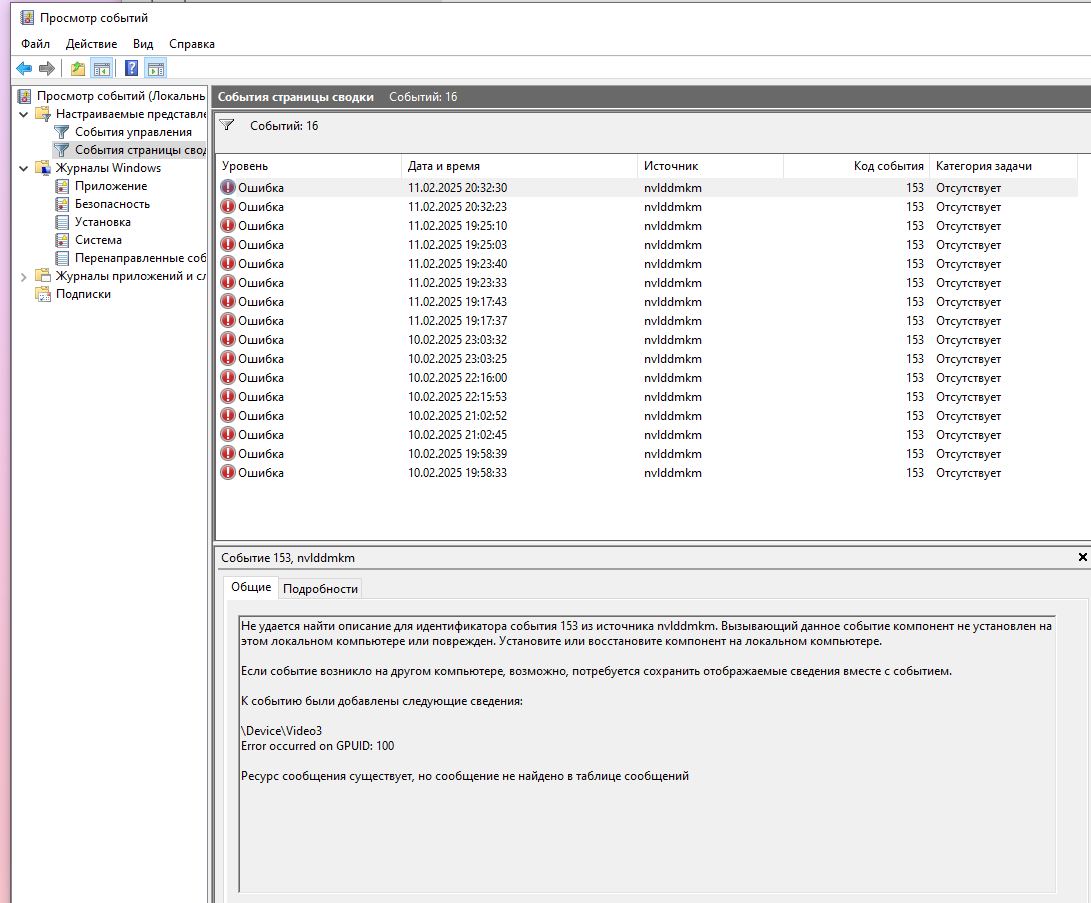Sort events by the Категория задачи column
Image resolution: width=1091 pixels, height=903 pixels.
(x=1003, y=166)
